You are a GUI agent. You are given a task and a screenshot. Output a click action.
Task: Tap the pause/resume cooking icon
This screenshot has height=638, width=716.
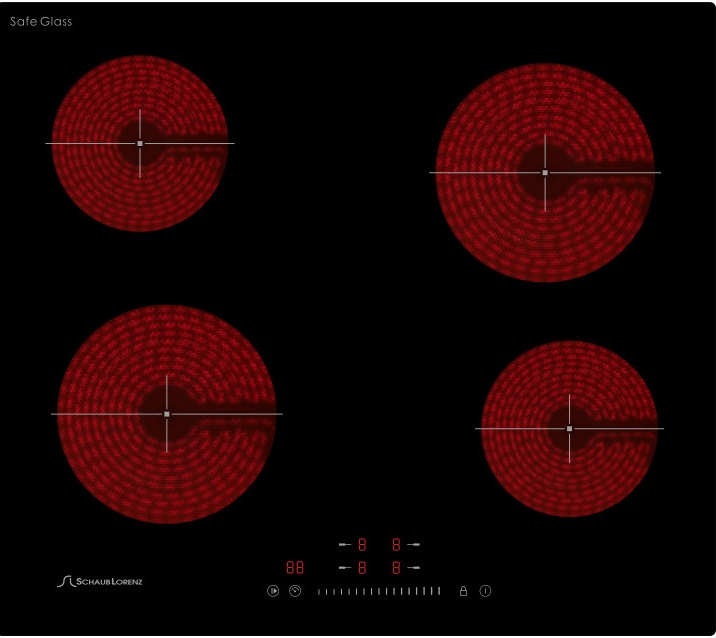point(273,591)
